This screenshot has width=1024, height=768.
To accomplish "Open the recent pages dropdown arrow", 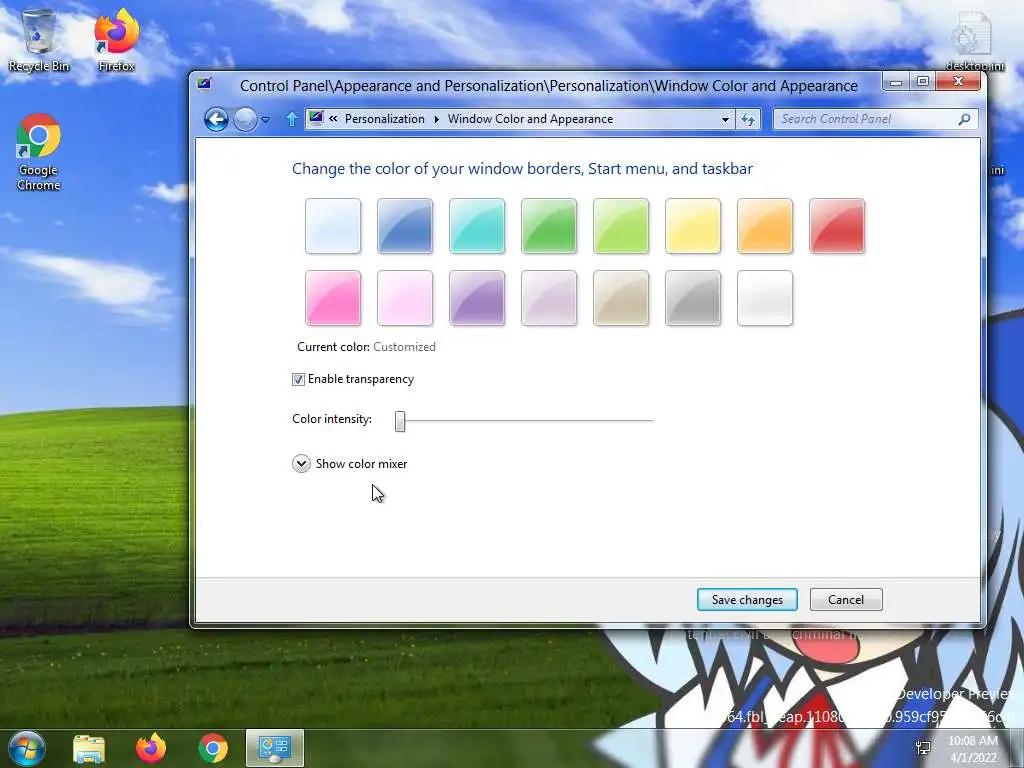I will point(265,120).
